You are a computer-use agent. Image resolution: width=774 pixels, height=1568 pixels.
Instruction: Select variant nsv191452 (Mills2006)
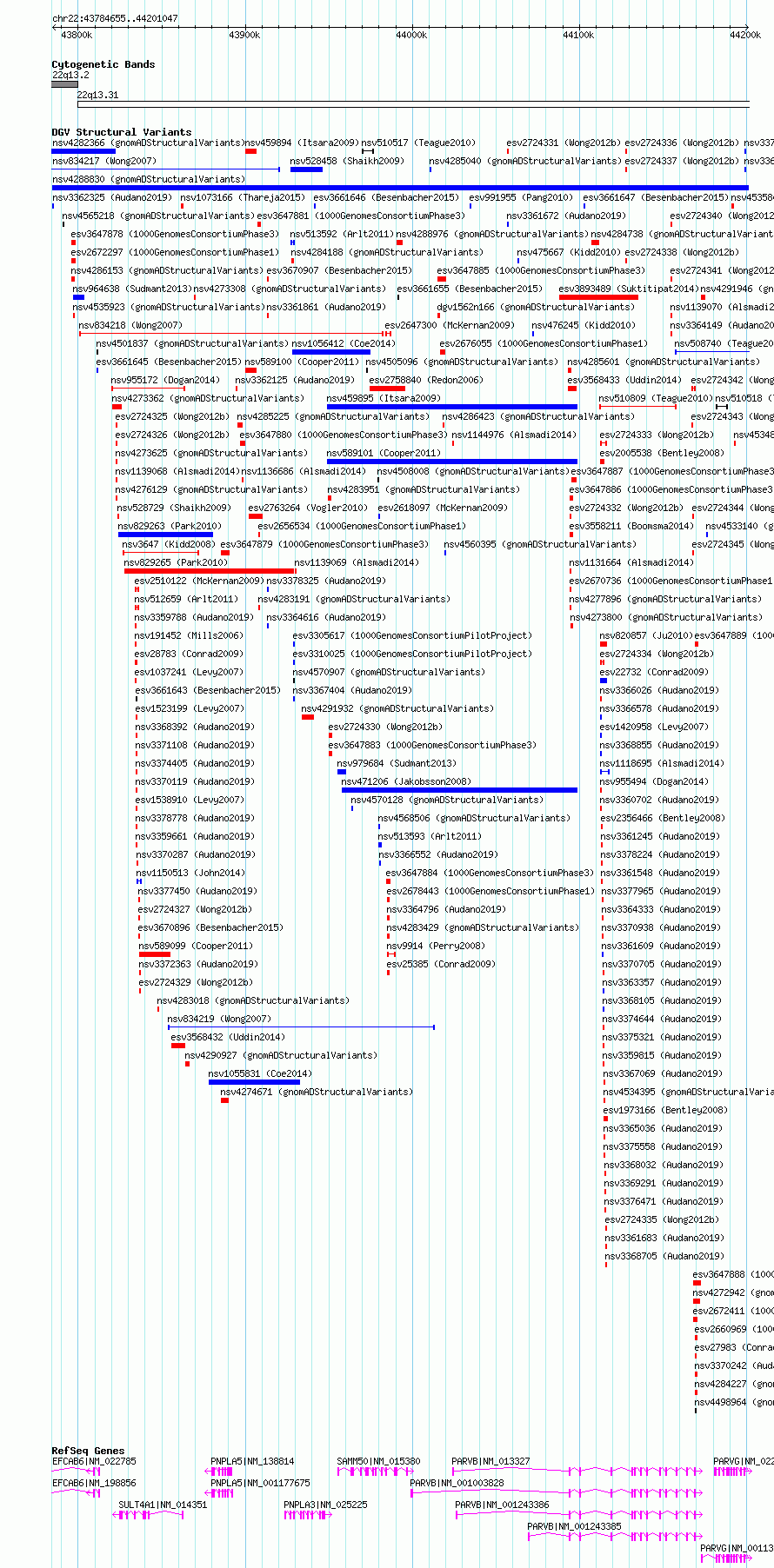(x=189, y=635)
